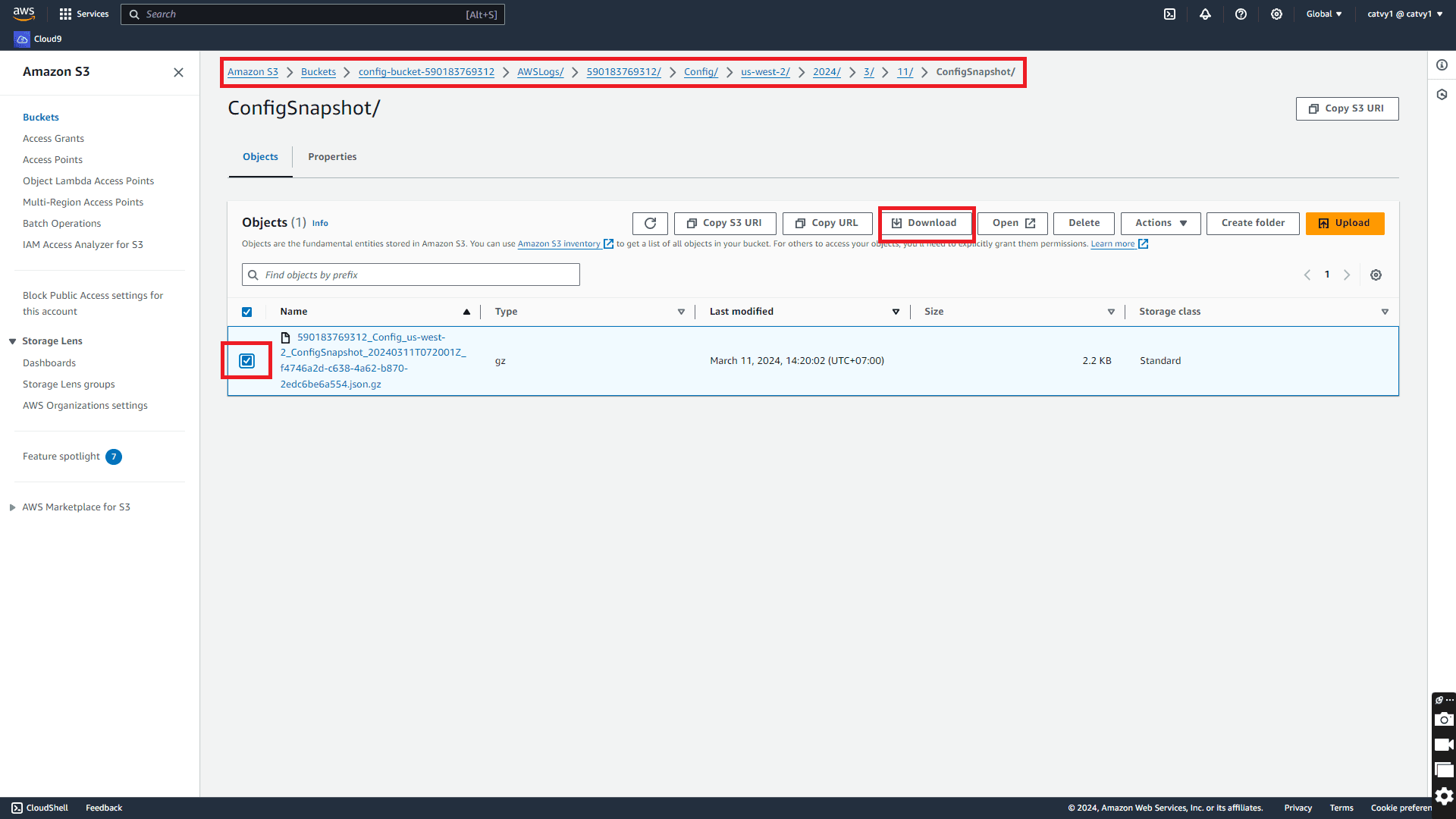
Task: Launch CloudShell from the top bar icon
Action: [x=1169, y=14]
